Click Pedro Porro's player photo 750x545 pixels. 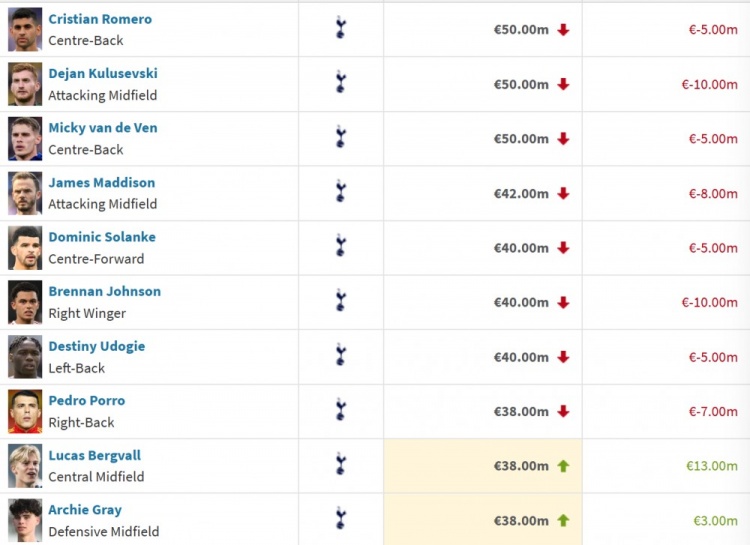[x=25, y=411]
